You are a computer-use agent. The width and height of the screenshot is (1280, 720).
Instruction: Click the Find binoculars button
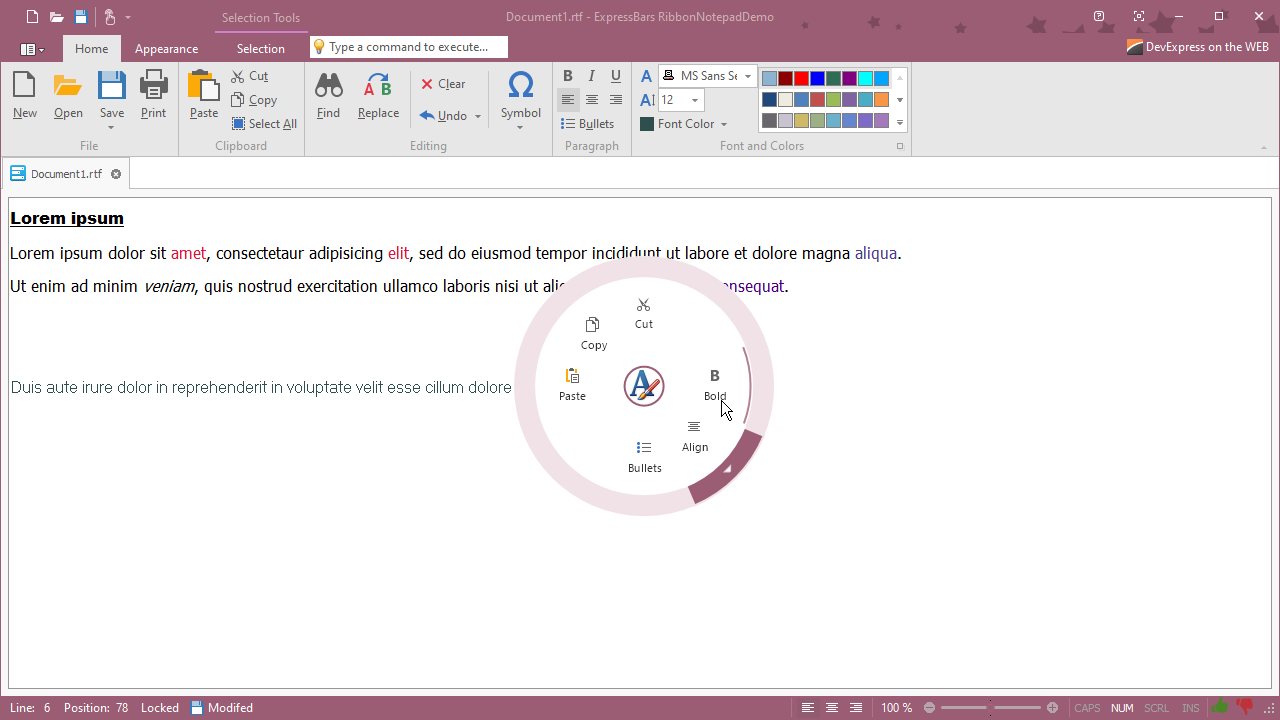click(328, 96)
